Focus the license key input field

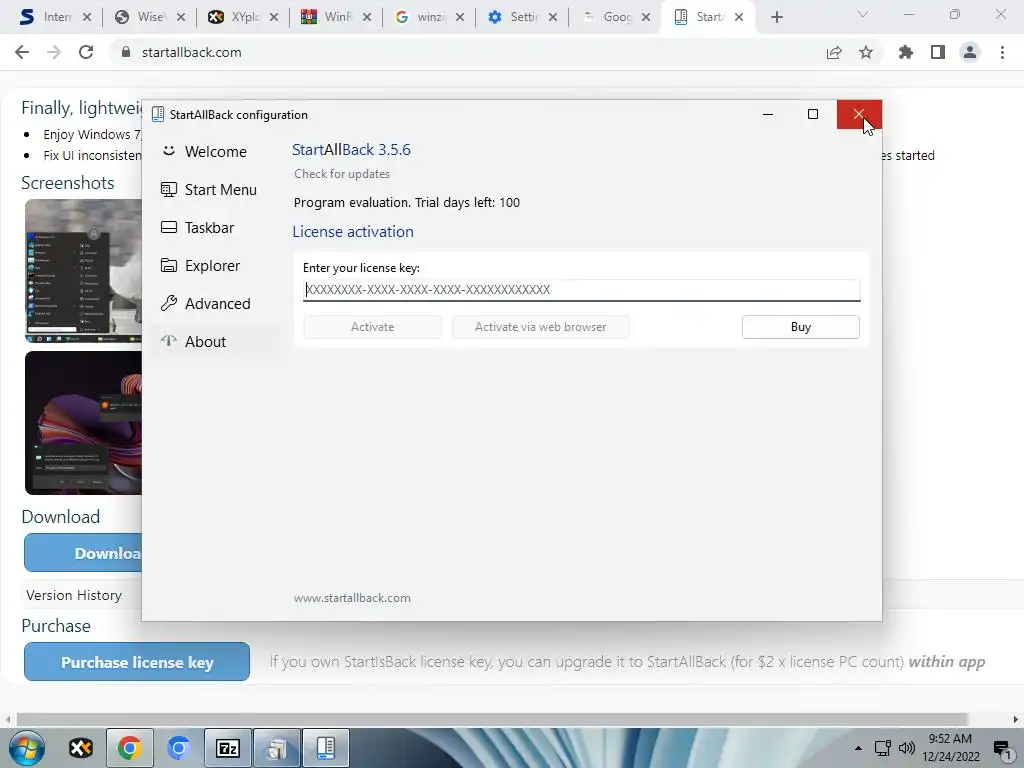pyautogui.click(x=581, y=290)
